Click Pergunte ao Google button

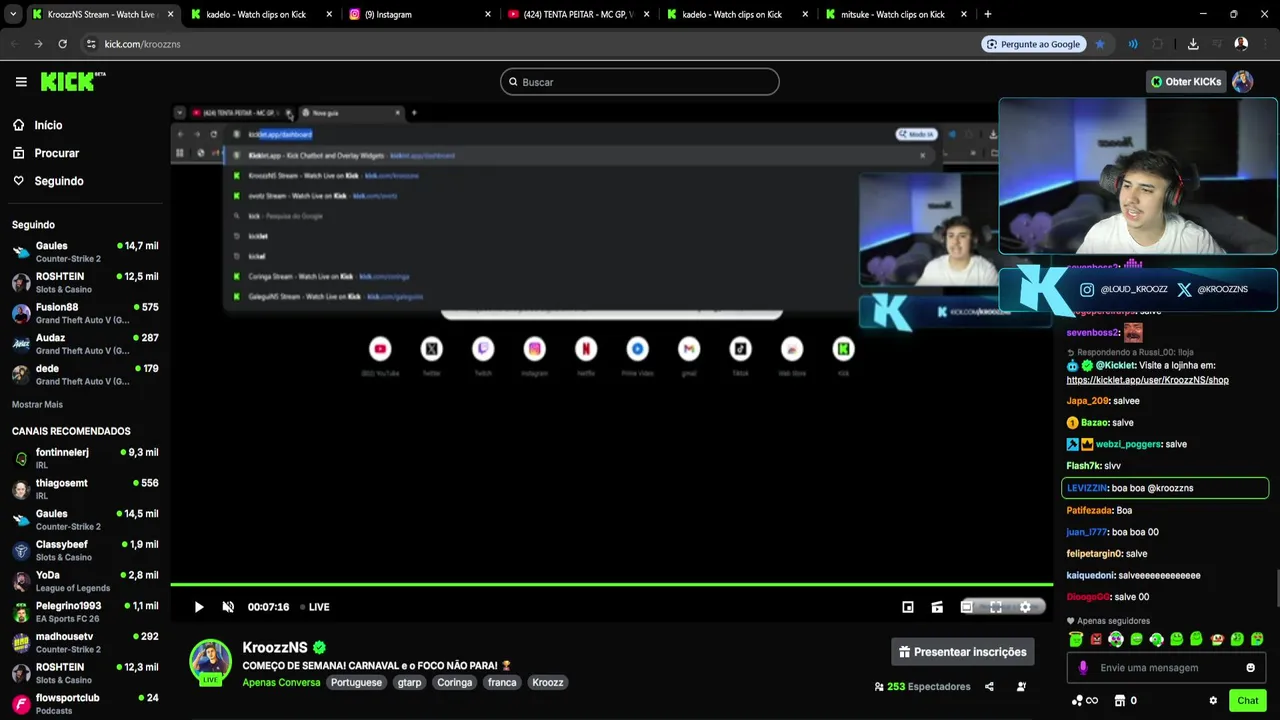(x=1033, y=44)
